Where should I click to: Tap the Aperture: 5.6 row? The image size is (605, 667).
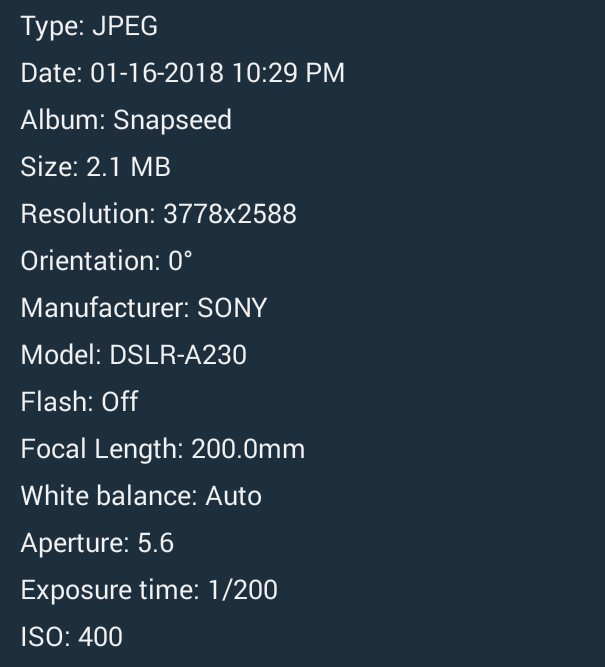click(97, 543)
